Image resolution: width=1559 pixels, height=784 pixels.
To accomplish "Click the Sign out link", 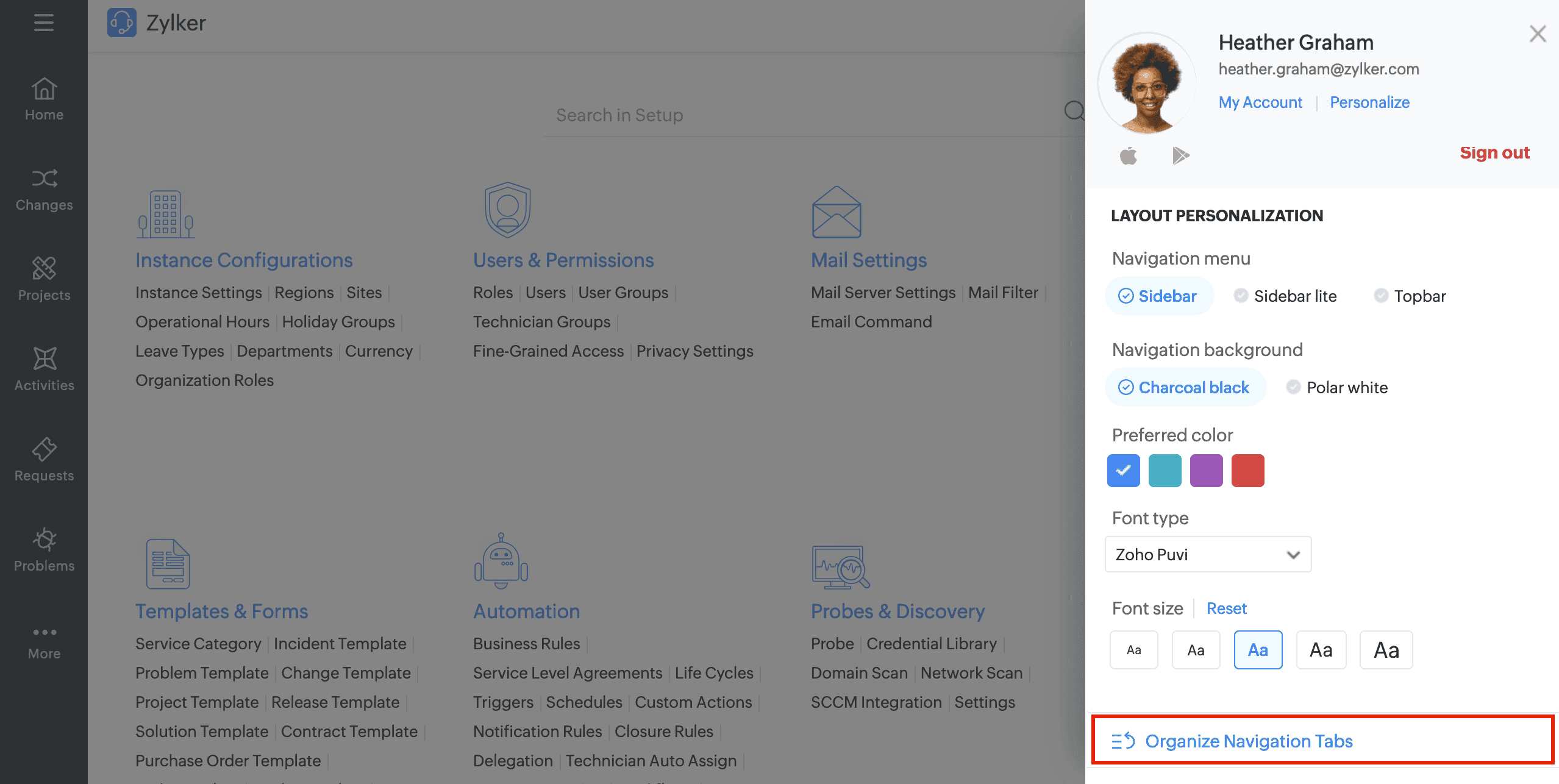I will pyautogui.click(x=1494, y=152).
